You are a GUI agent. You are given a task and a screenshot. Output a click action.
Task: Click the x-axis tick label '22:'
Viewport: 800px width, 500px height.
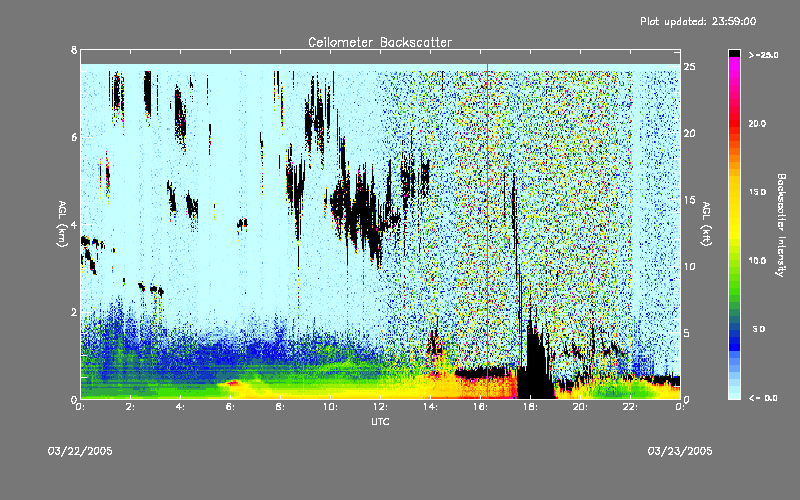point(630,407)
